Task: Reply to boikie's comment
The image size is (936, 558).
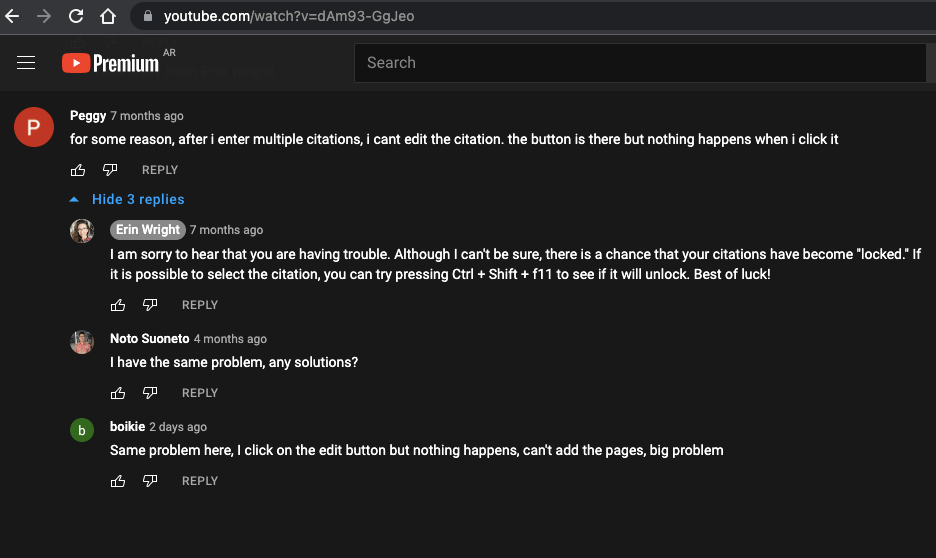Action: 200,481
